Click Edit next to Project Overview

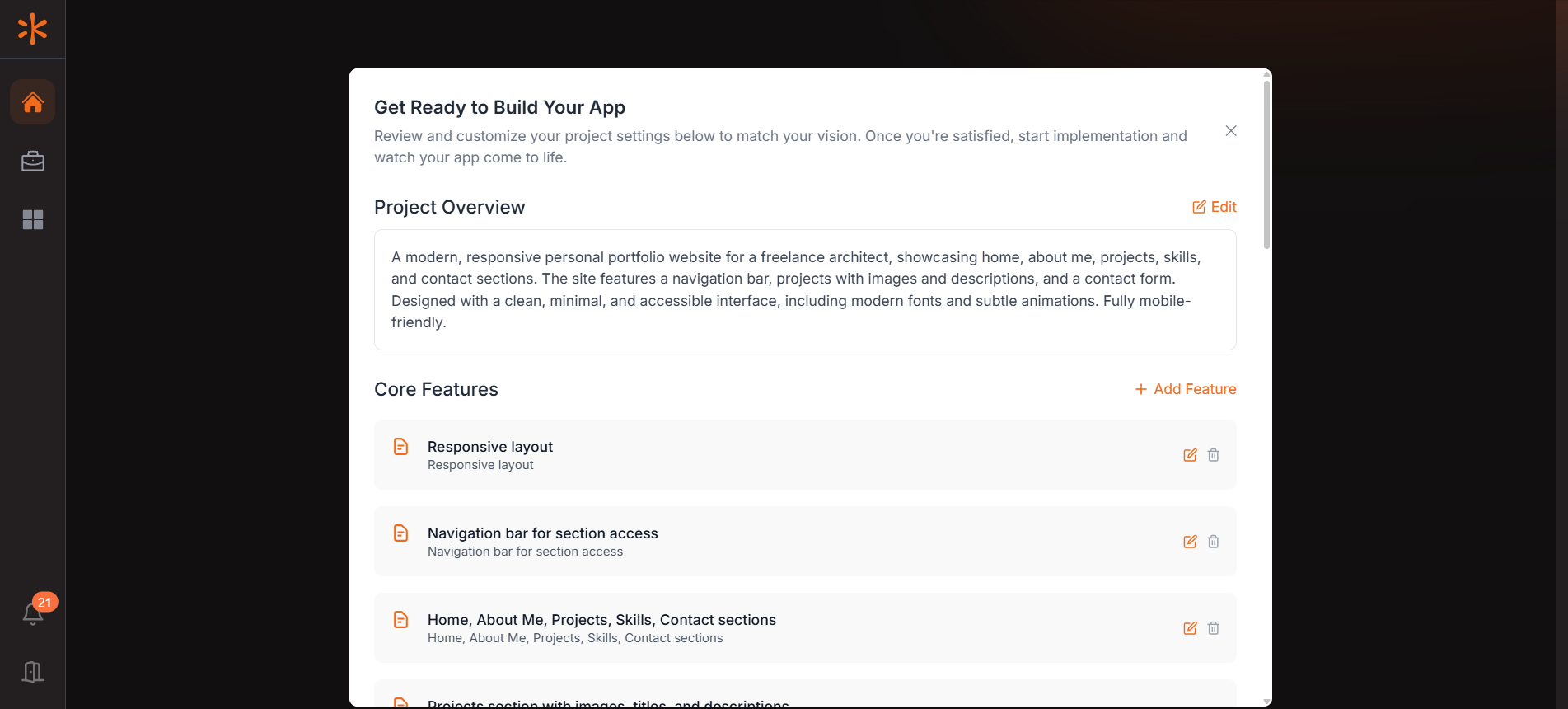(1215, 207)
